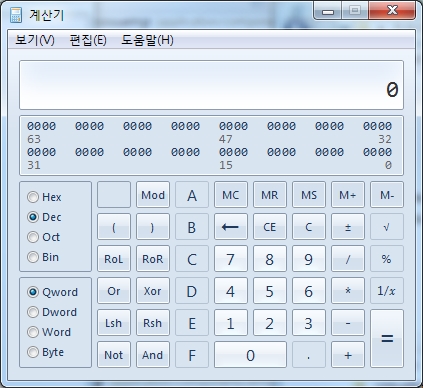The height and width of the screenshot is (388, 423).
Task: Click the addition + button
Action: [348, 355]
